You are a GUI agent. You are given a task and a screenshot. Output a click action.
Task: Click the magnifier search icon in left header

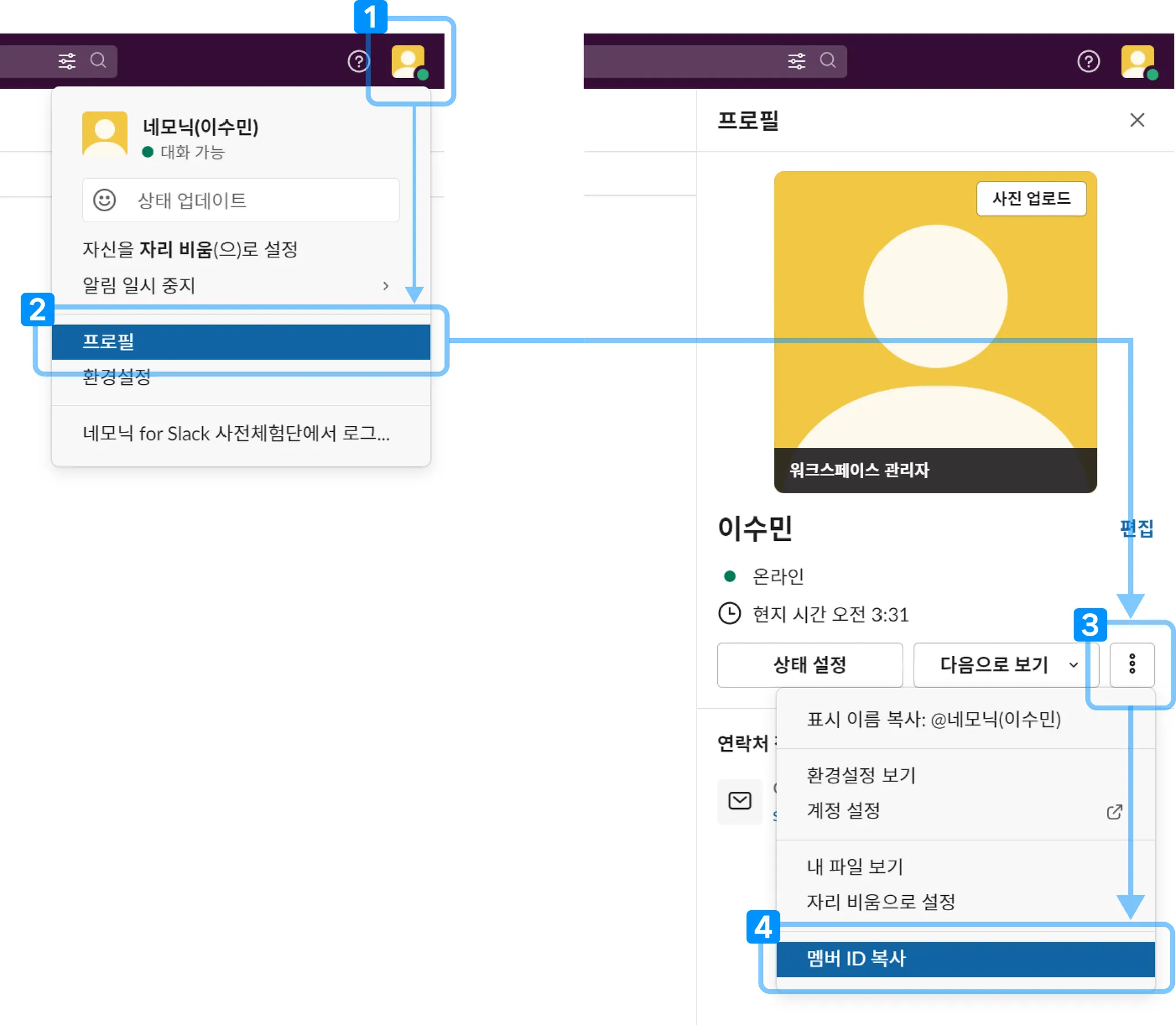(98, 60)
